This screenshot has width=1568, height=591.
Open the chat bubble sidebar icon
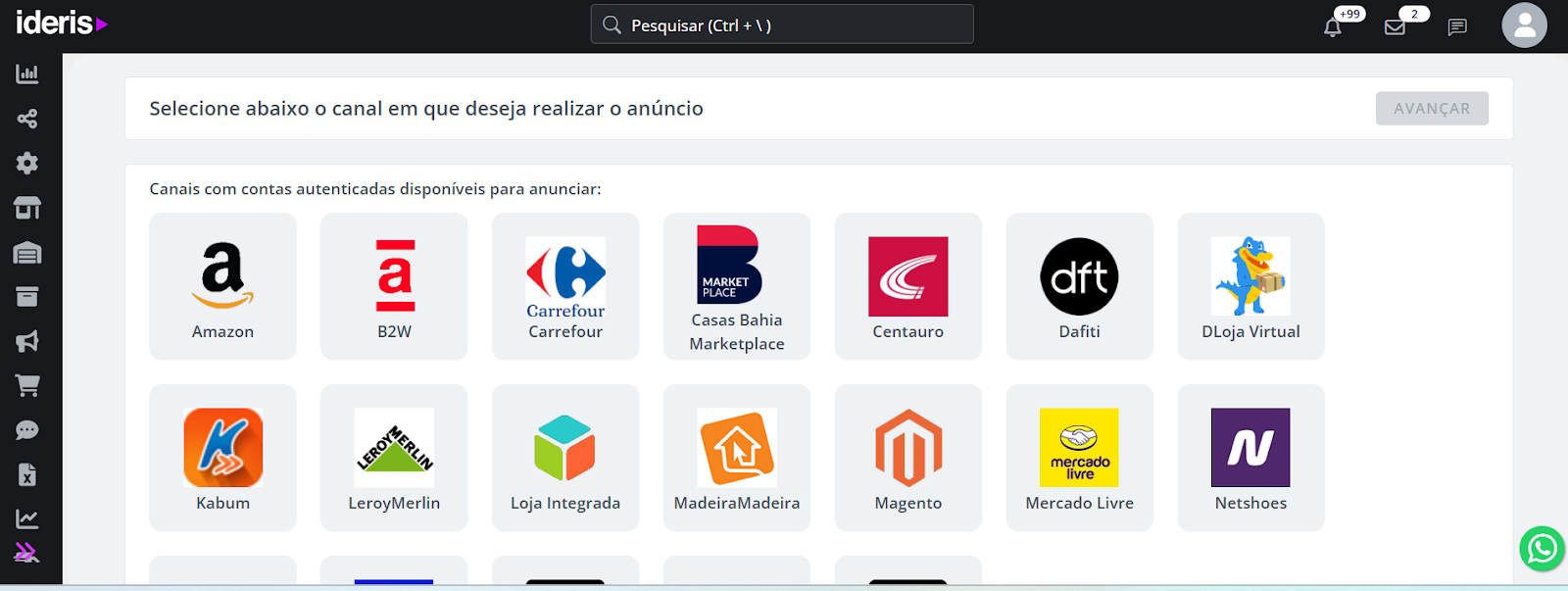(x=27, y=430)
